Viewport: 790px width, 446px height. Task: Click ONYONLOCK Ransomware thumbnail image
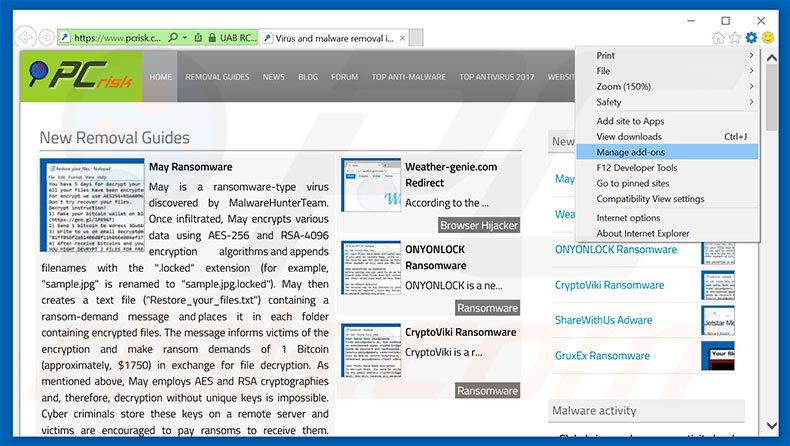click(x=371, y=268)
